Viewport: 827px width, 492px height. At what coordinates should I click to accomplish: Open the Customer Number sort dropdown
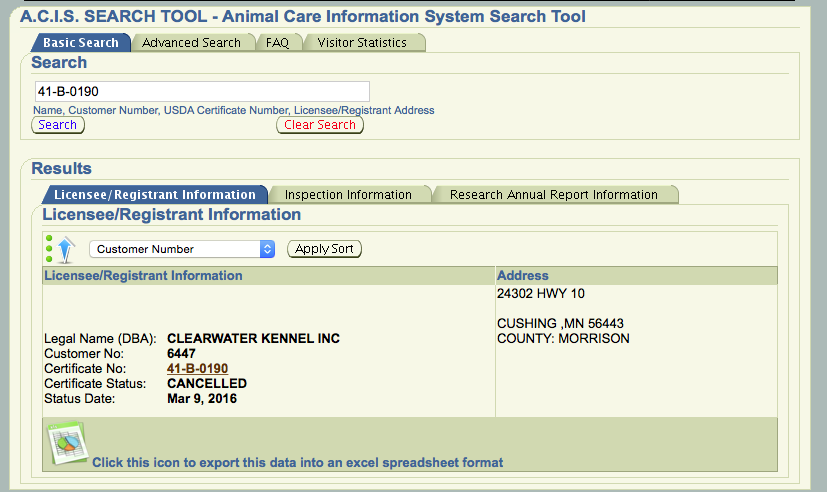click(x=182, y=249)
